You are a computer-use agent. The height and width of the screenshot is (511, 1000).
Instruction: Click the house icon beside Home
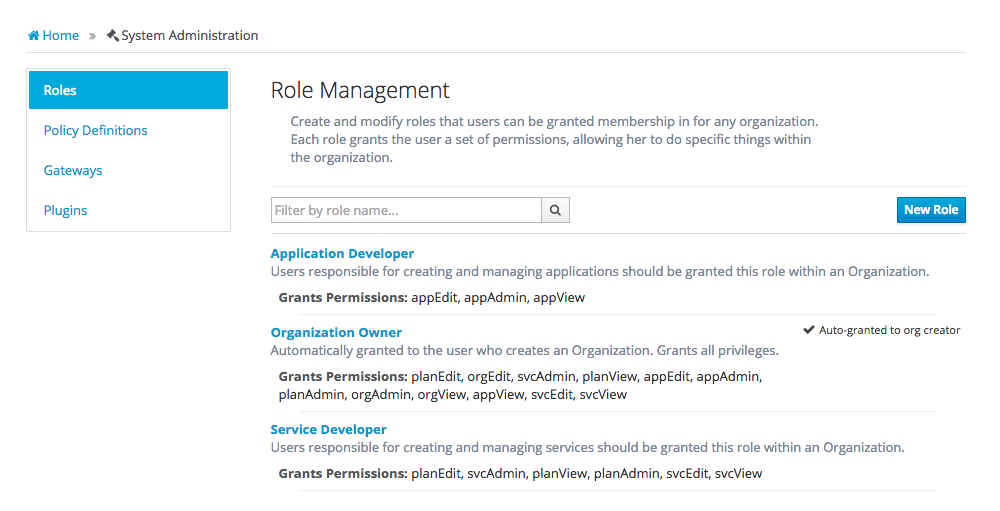[34, 36]
